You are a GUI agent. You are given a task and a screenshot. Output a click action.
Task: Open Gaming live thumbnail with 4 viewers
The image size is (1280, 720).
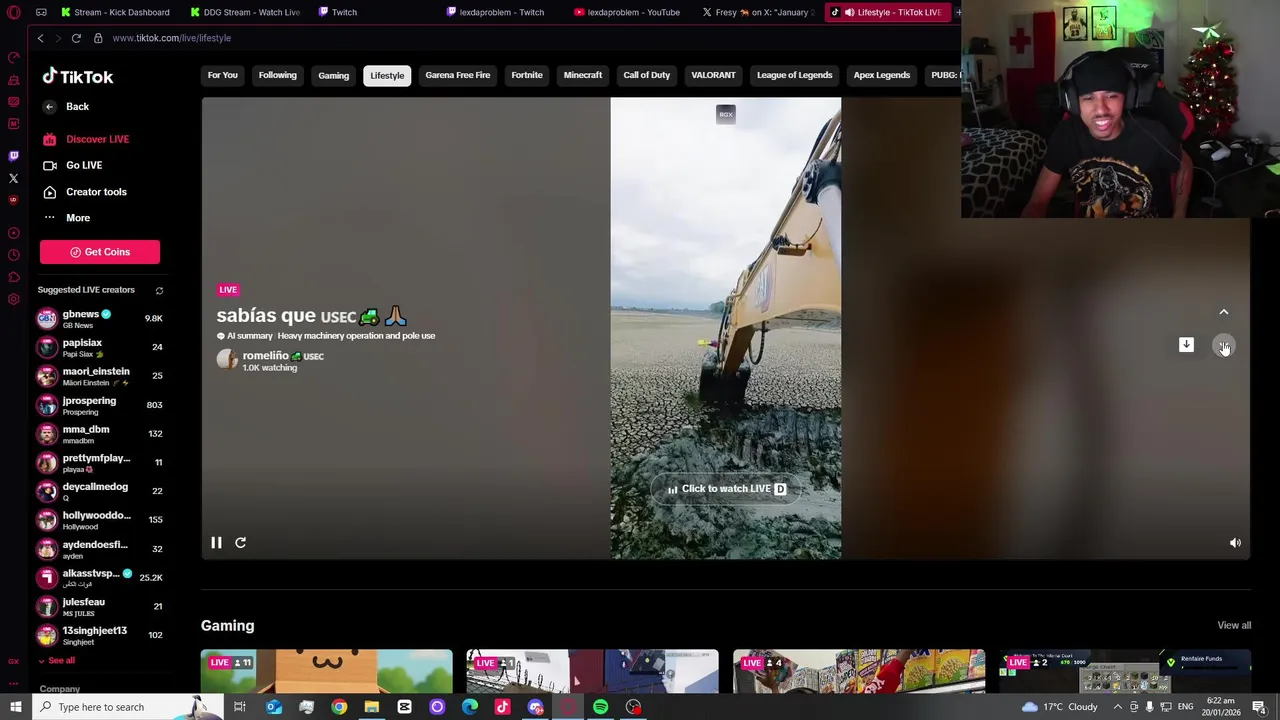point(859,671)
